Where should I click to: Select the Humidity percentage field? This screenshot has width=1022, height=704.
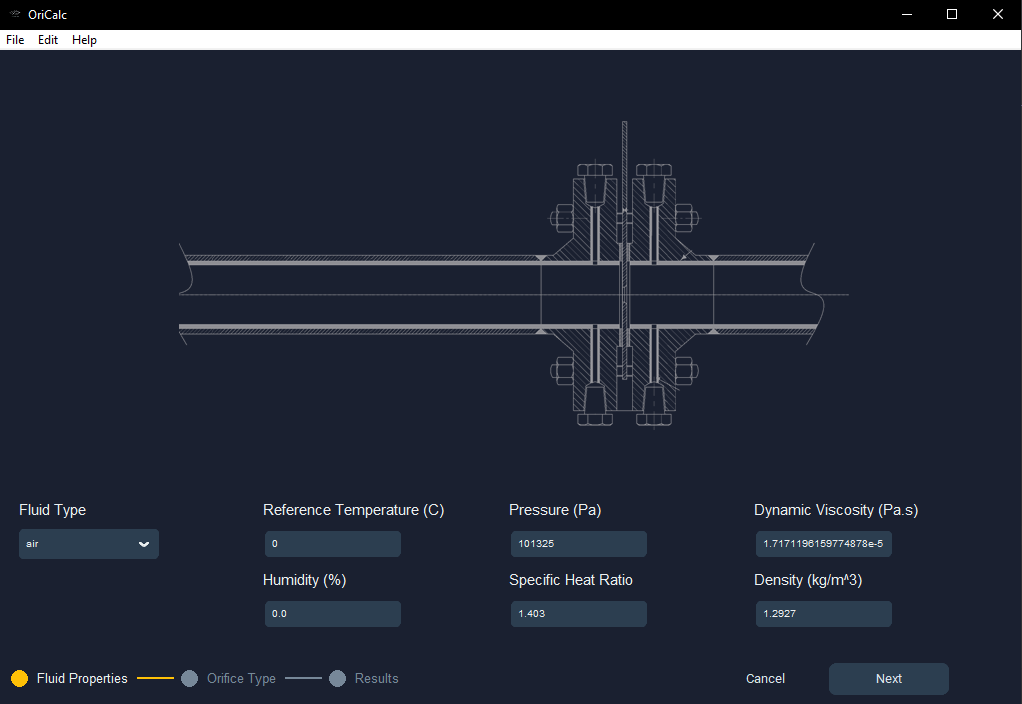coord(332,613)
